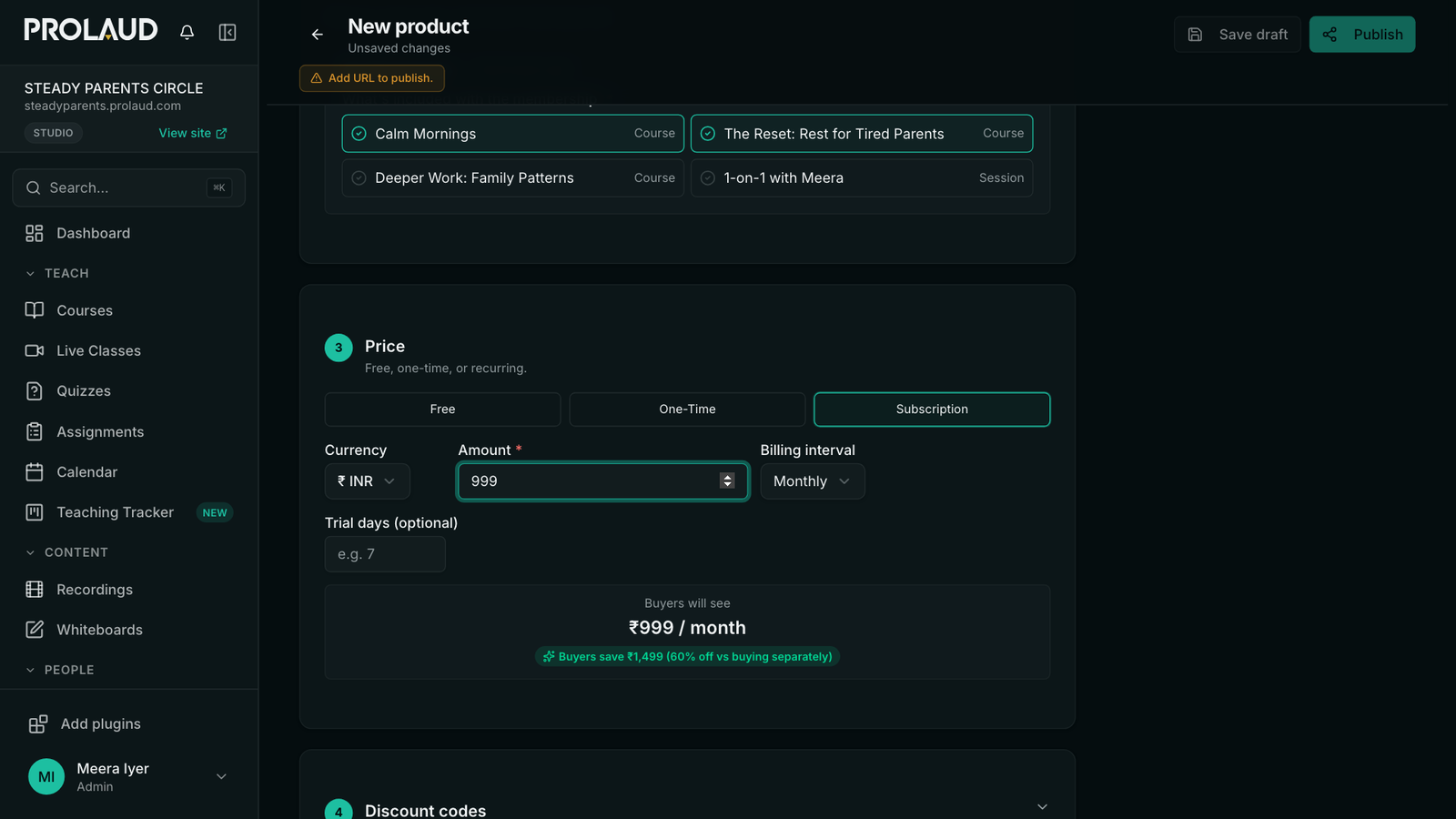Click Save draft
Viewport: 1456px width, 819px height.
(1238, 35)
